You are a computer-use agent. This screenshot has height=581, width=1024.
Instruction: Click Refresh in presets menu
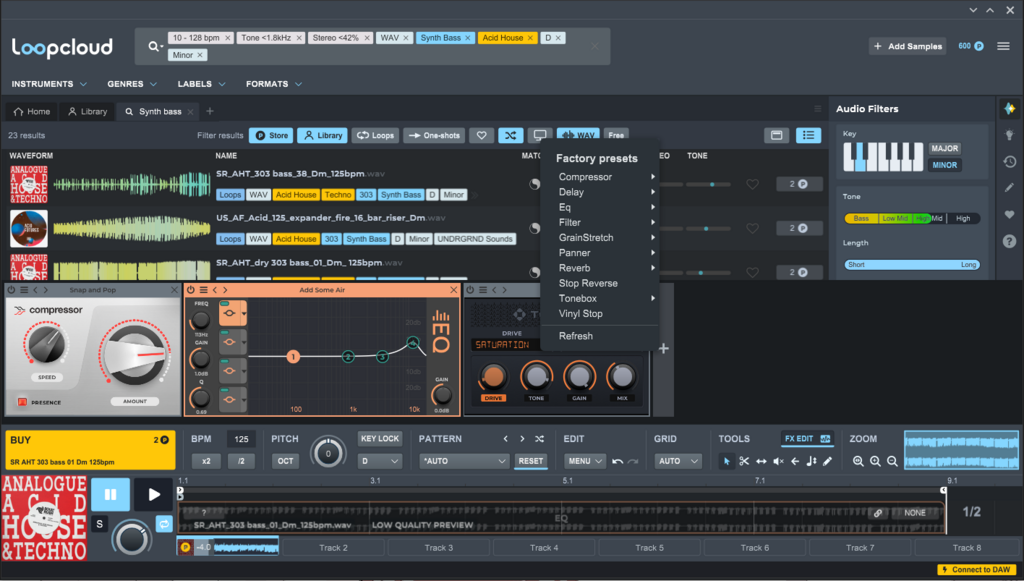click(x=600, y=336)
